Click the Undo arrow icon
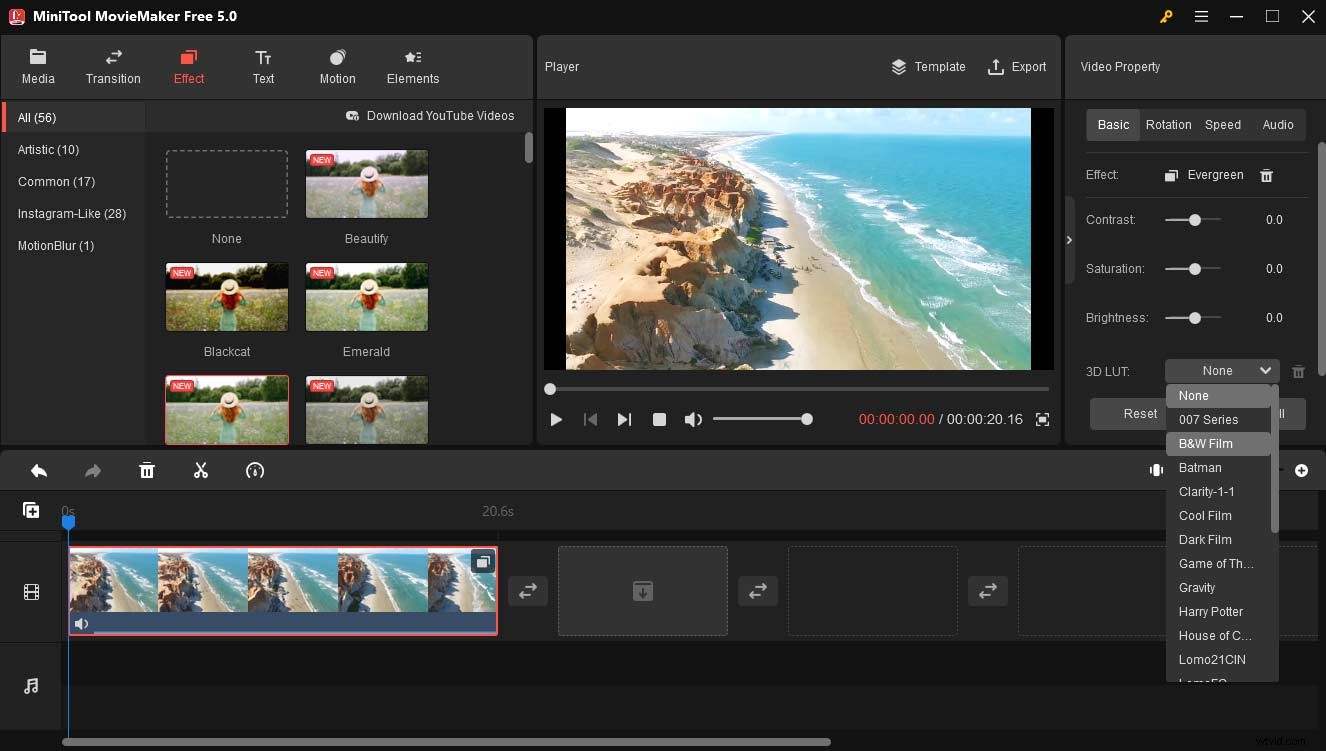This screenshot has height=751, width=1326. point(39,470)
